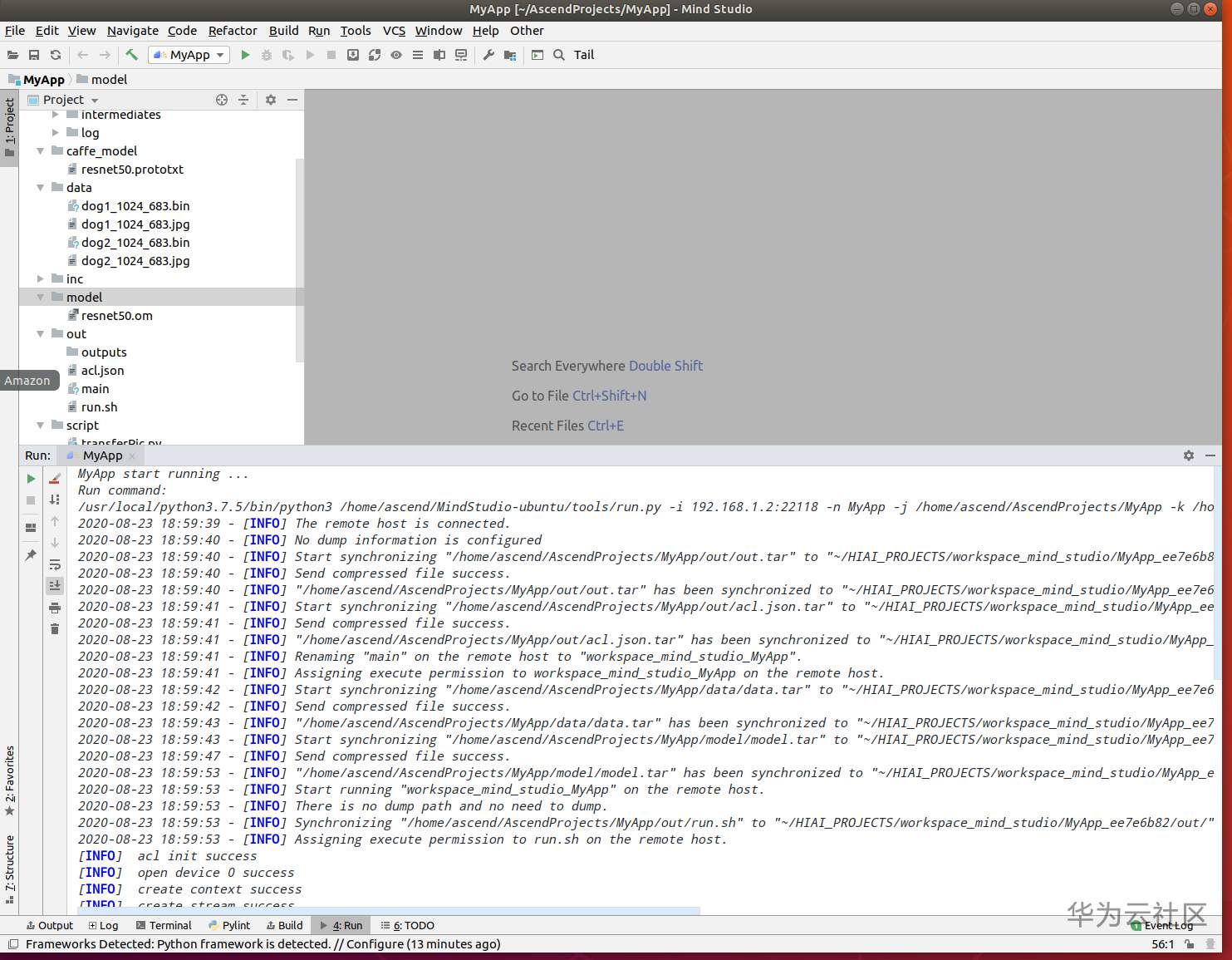Hide the Project panel with minus icon
The height and width of the screenshot is (960, 1232).
(x=292, y=100)
